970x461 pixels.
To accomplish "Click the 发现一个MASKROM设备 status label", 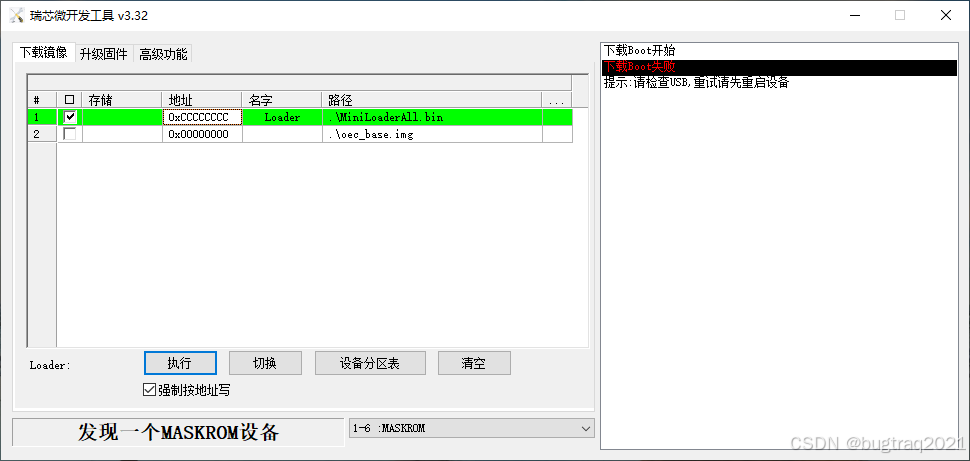I will (x=178, y=432).
